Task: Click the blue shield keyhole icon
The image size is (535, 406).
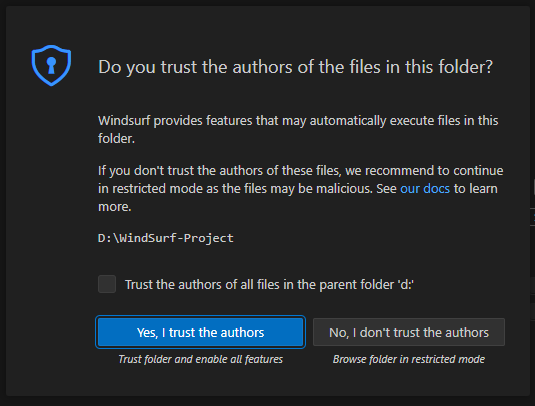Action: click(x=51, y=65)
